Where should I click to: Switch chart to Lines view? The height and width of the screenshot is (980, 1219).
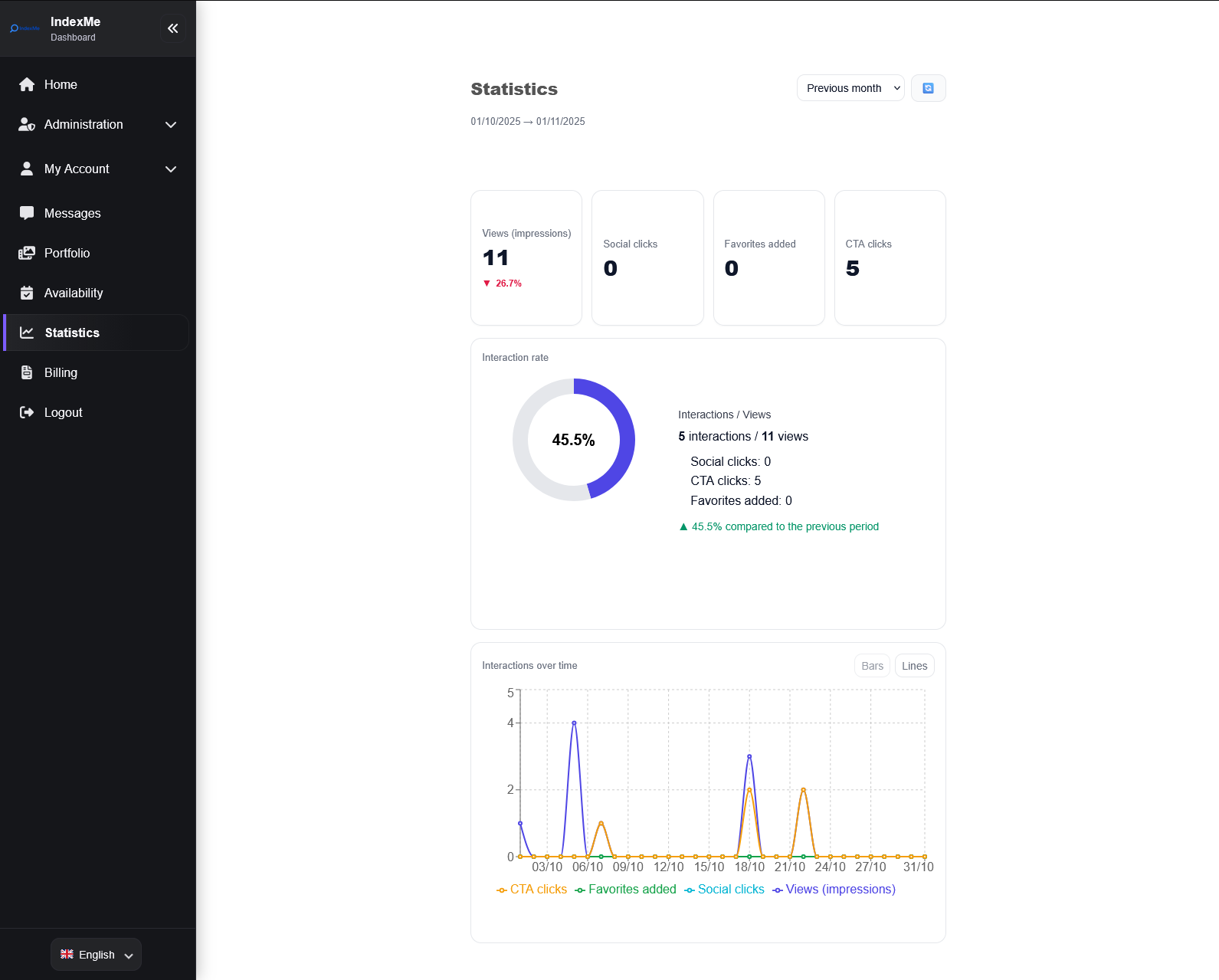914,666
